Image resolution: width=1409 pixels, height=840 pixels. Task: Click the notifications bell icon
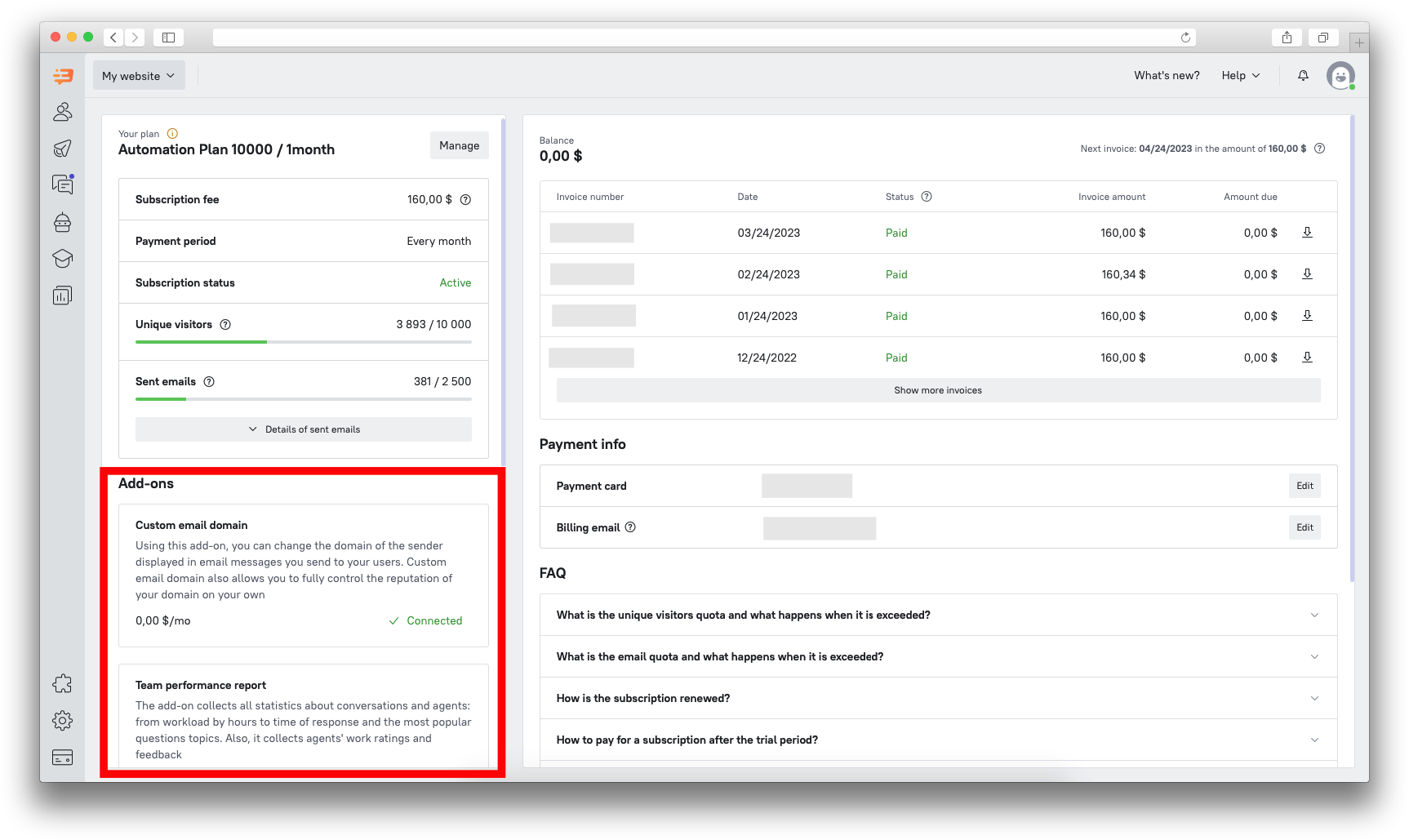(x=1303, y=76)
